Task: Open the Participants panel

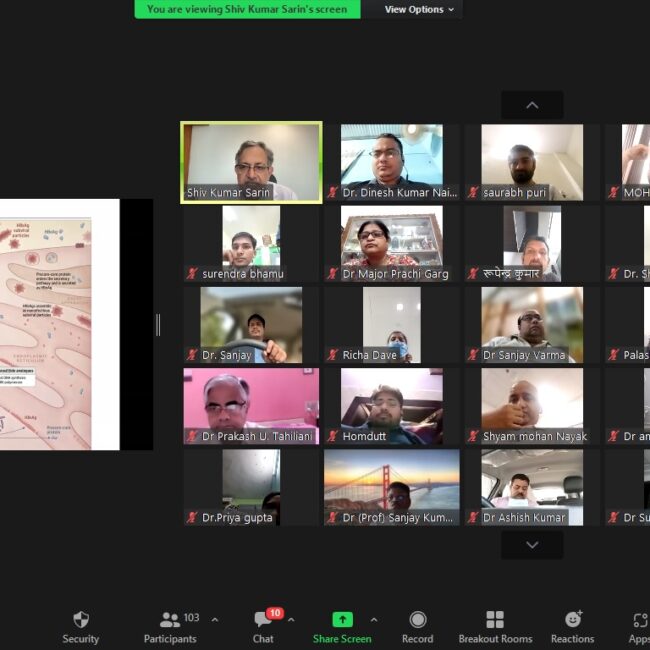Action: click(x=170, y=620)
